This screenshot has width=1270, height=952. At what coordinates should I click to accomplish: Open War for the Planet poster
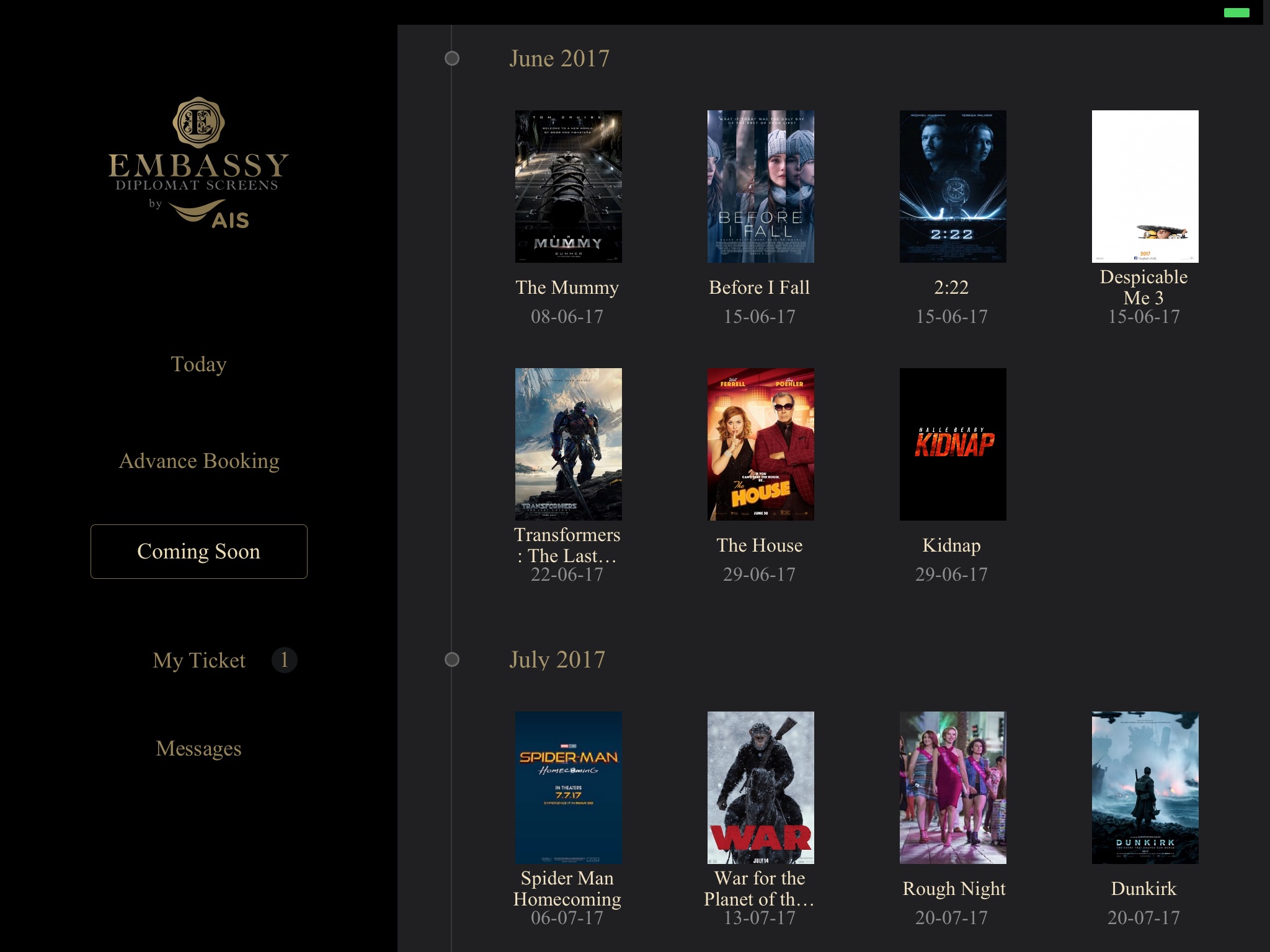pyautogui.click(x=760, y=788)
